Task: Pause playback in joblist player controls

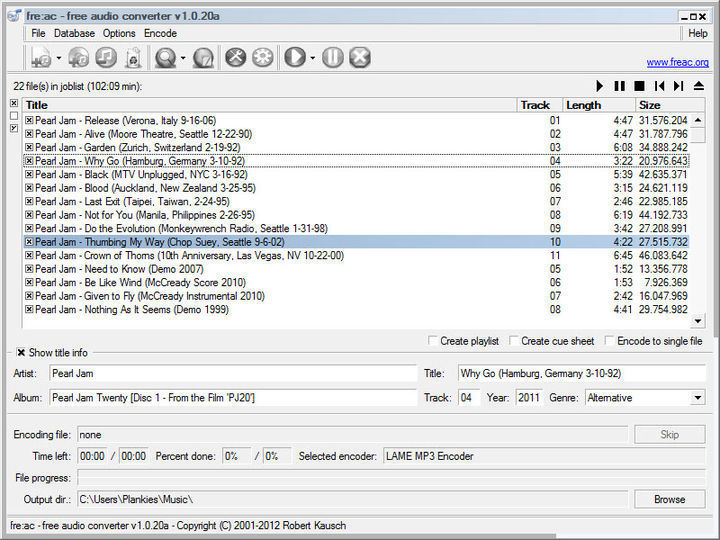Action: pos(619,86)
